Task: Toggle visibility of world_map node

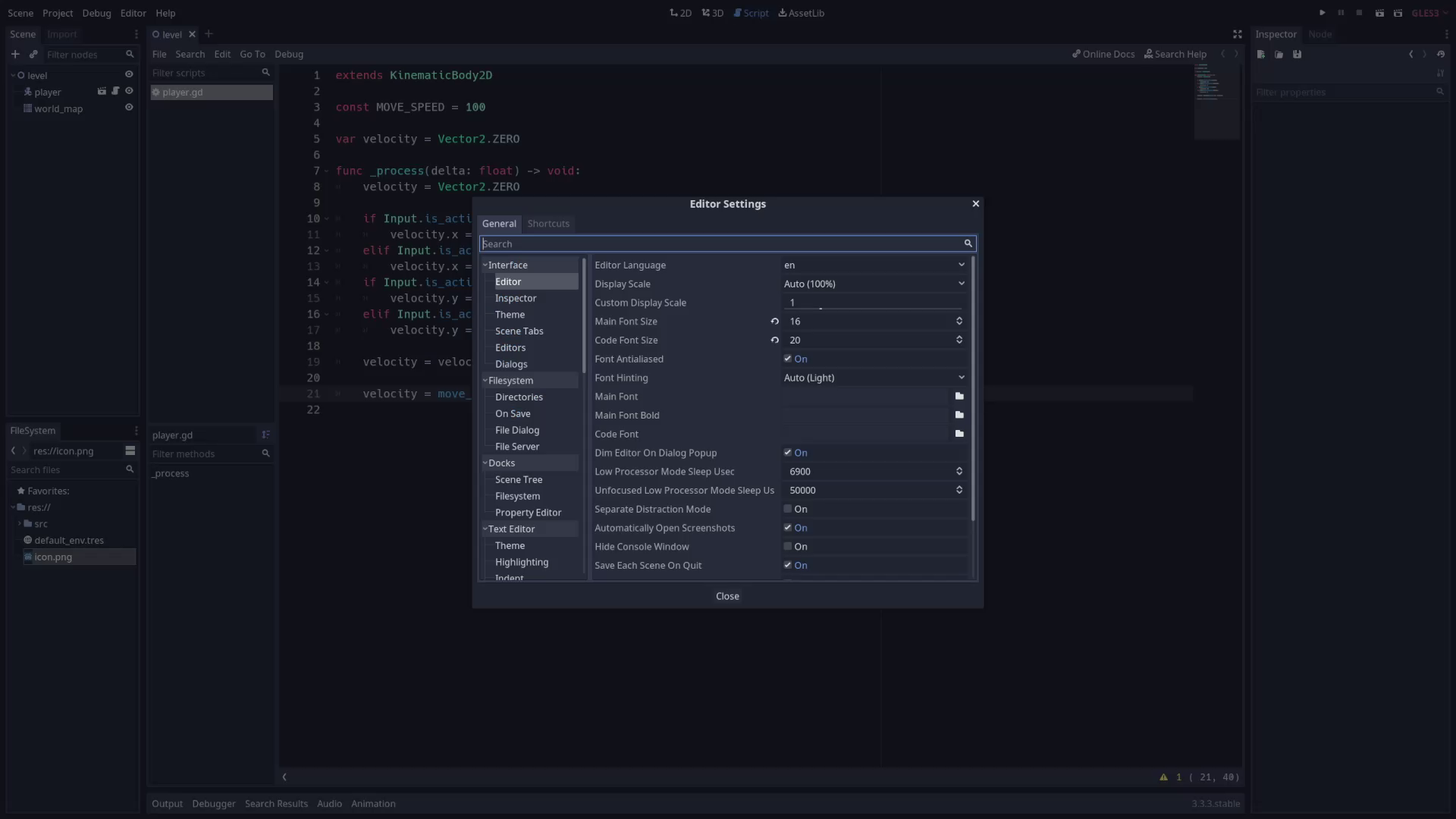Action: point(129,108)
